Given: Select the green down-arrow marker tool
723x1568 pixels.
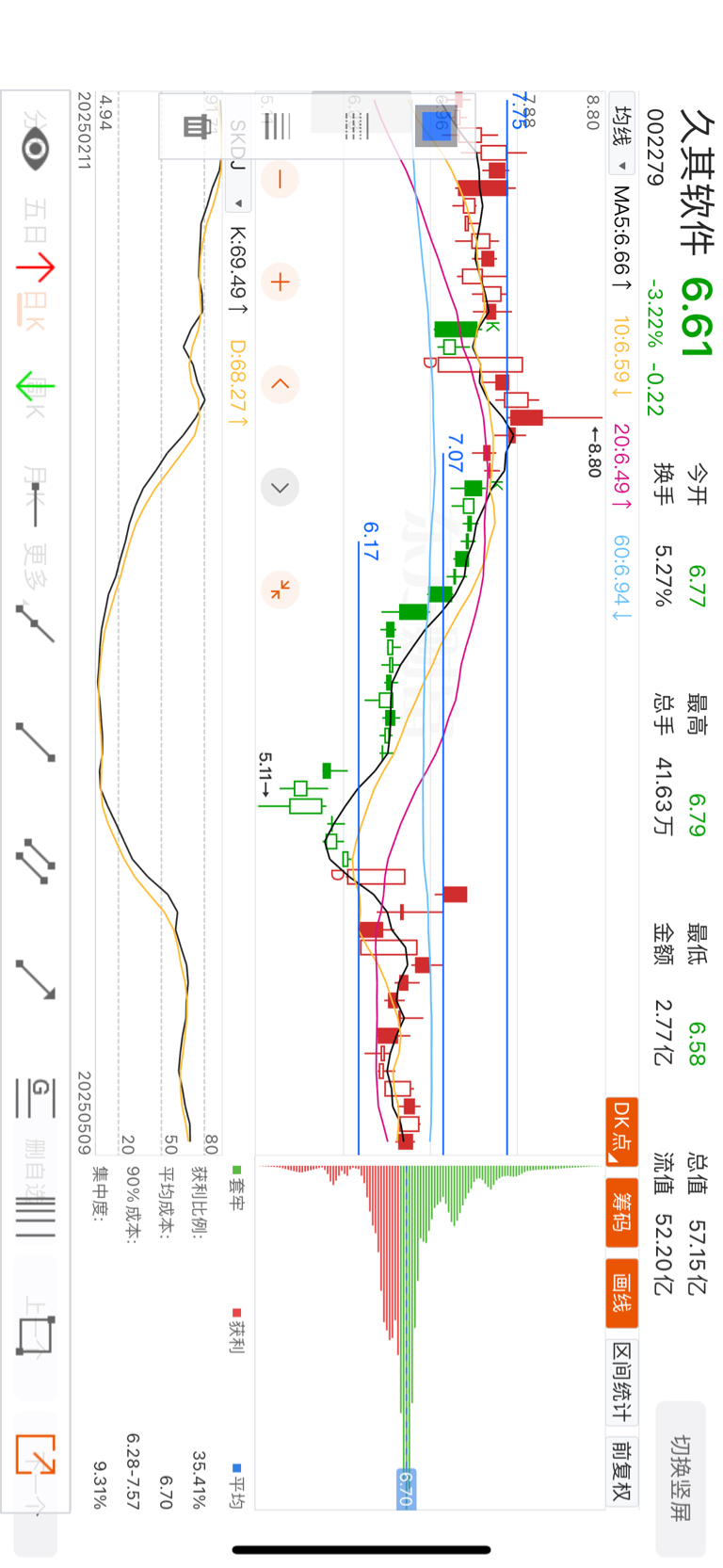Looking at the screenshot, I should 35,388.
